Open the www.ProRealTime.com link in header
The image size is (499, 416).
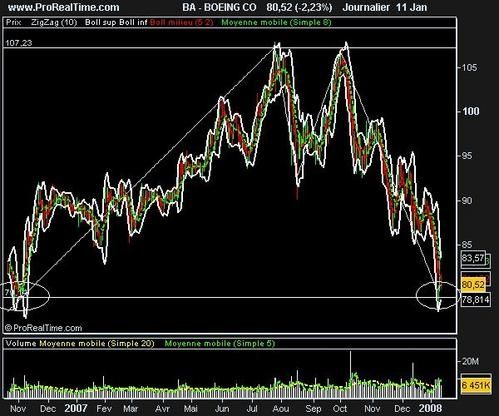point(63,7)
